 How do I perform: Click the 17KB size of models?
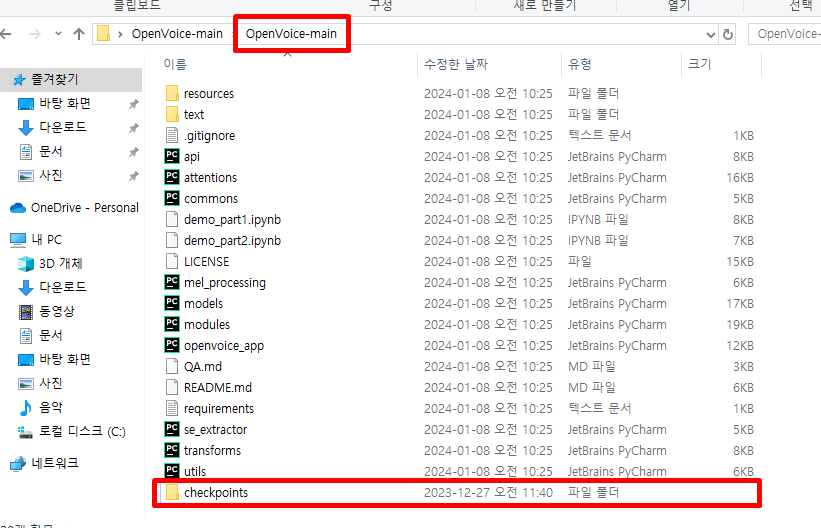click(740, 304)
